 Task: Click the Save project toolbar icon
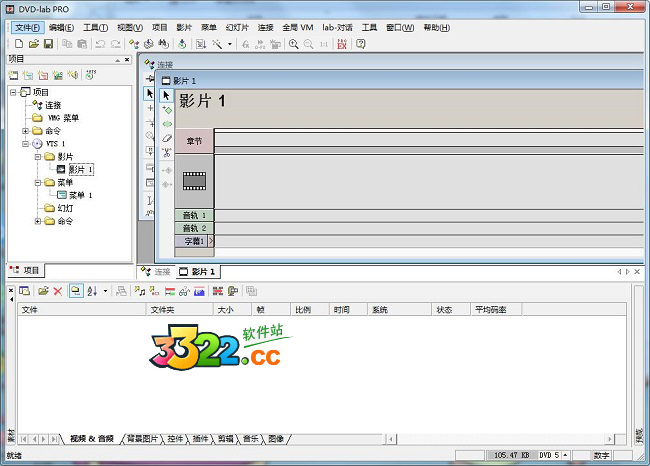[48, 44]
